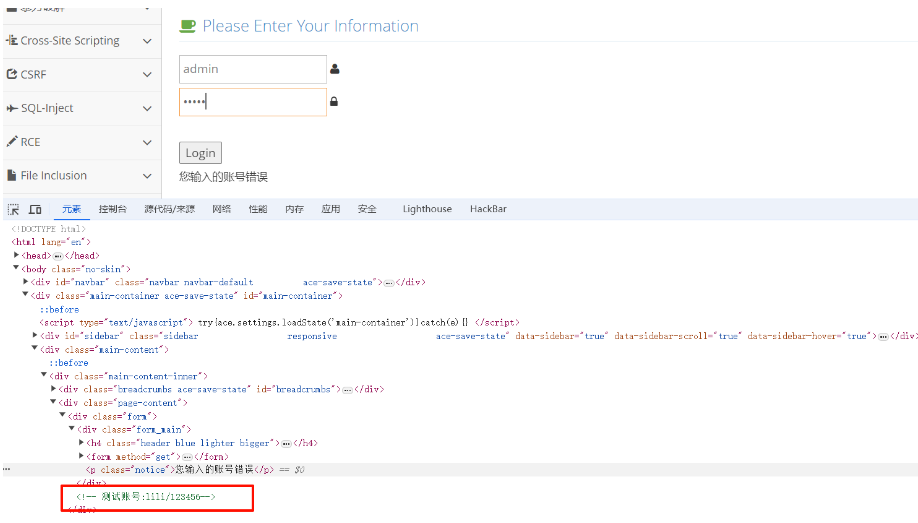Open the RCE menu item

click(82, 142)
